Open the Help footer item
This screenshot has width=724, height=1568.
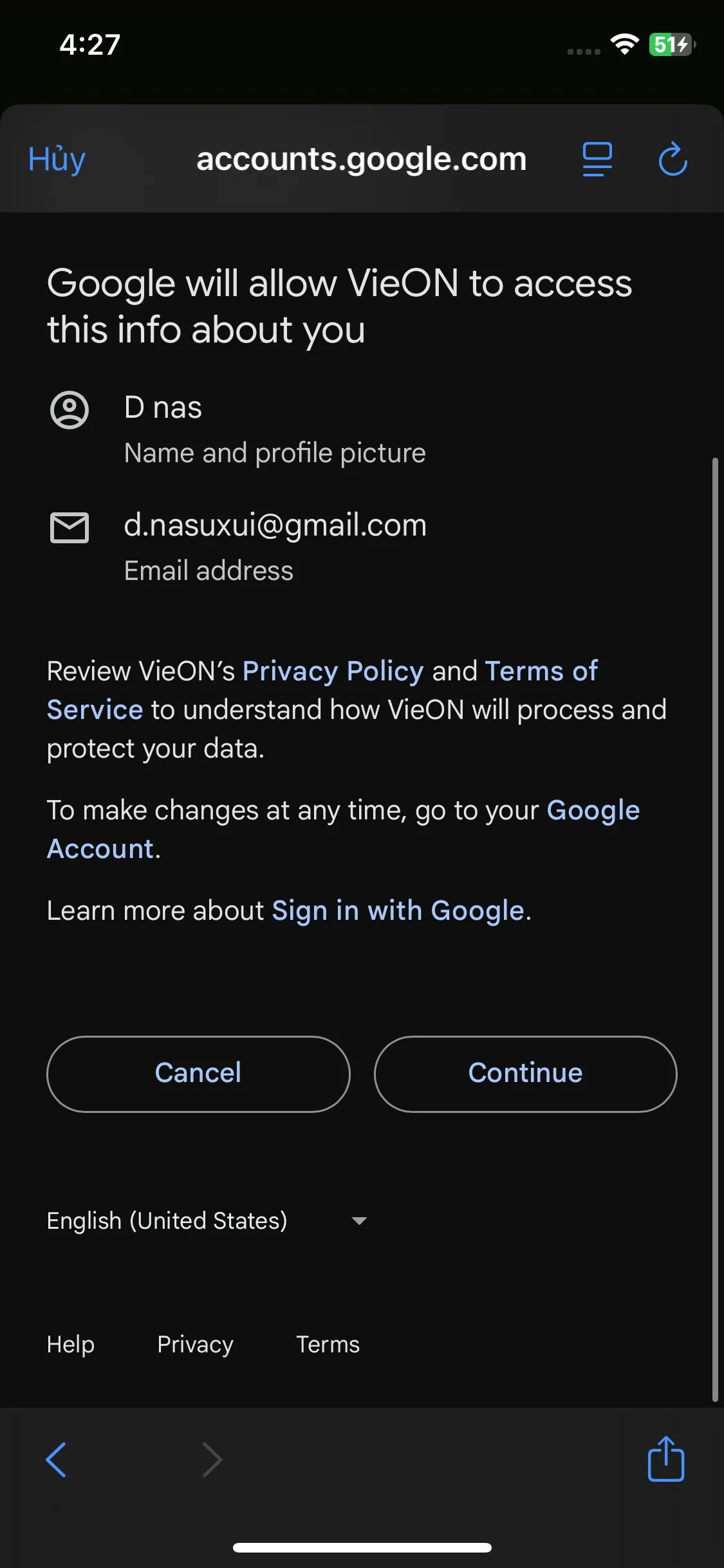coord(70,1344)
